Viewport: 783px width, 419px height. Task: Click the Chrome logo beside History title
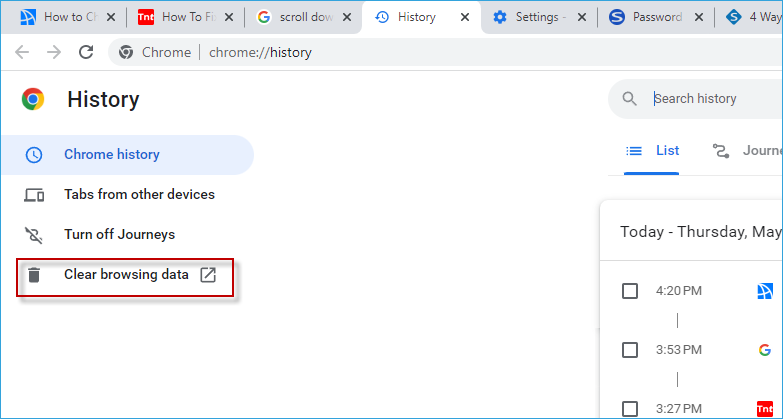[33, 99]
